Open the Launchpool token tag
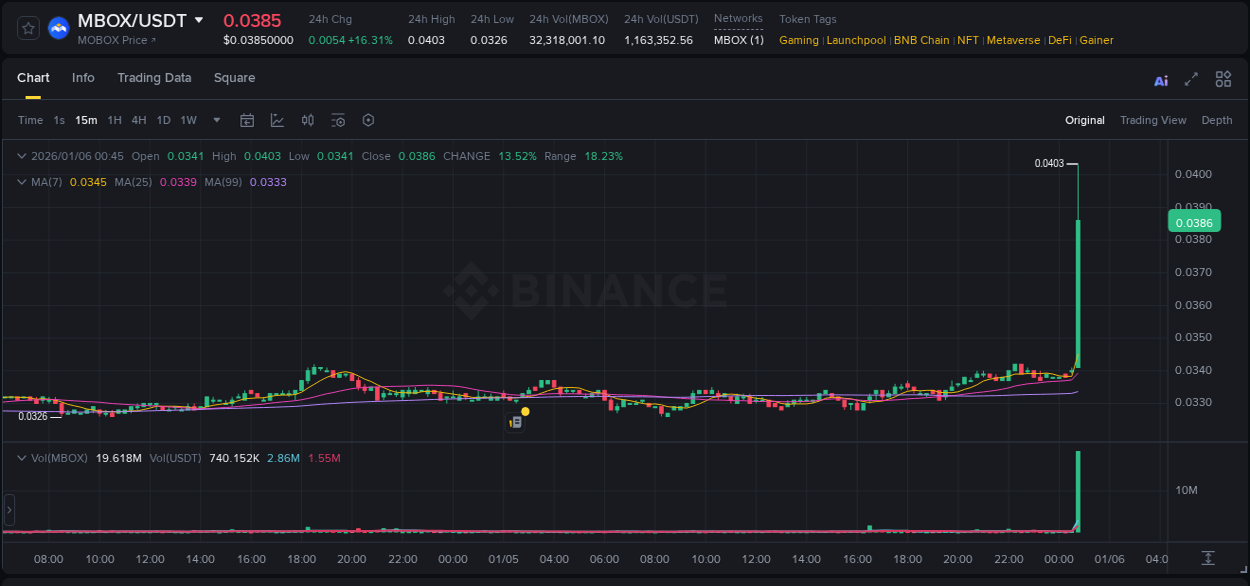The height and width of the screenshot is (586, 1250). [855, 40]
